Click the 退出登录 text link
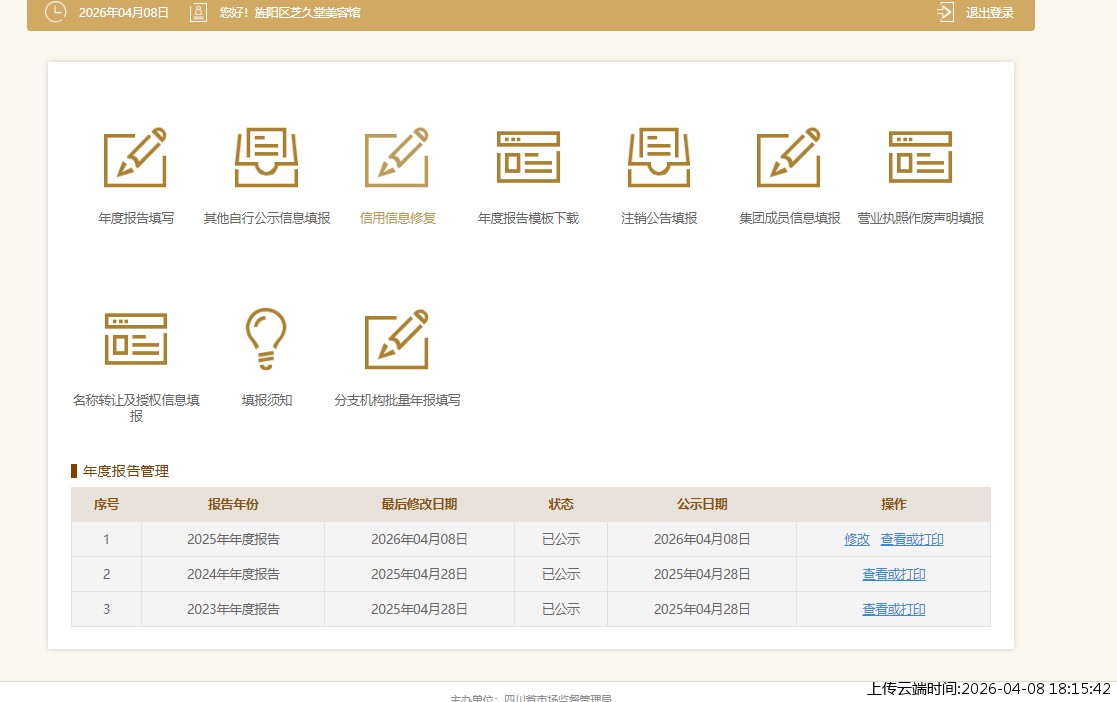Viewport: 1117px width, 702px height. (989, 13)
